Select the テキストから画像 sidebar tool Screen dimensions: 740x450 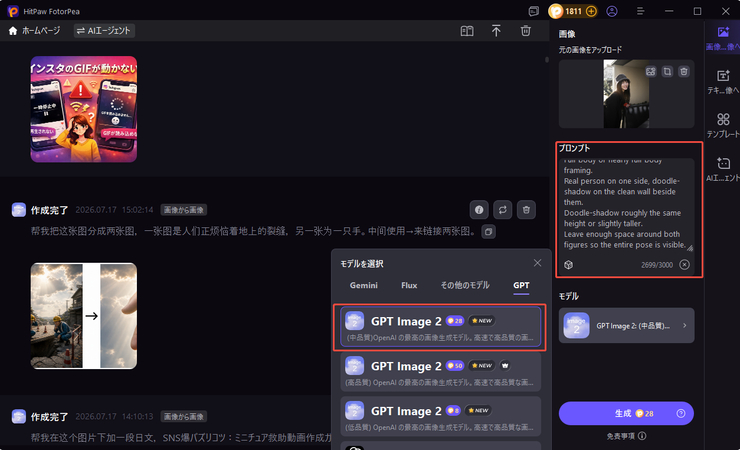(x=723, y=82)
